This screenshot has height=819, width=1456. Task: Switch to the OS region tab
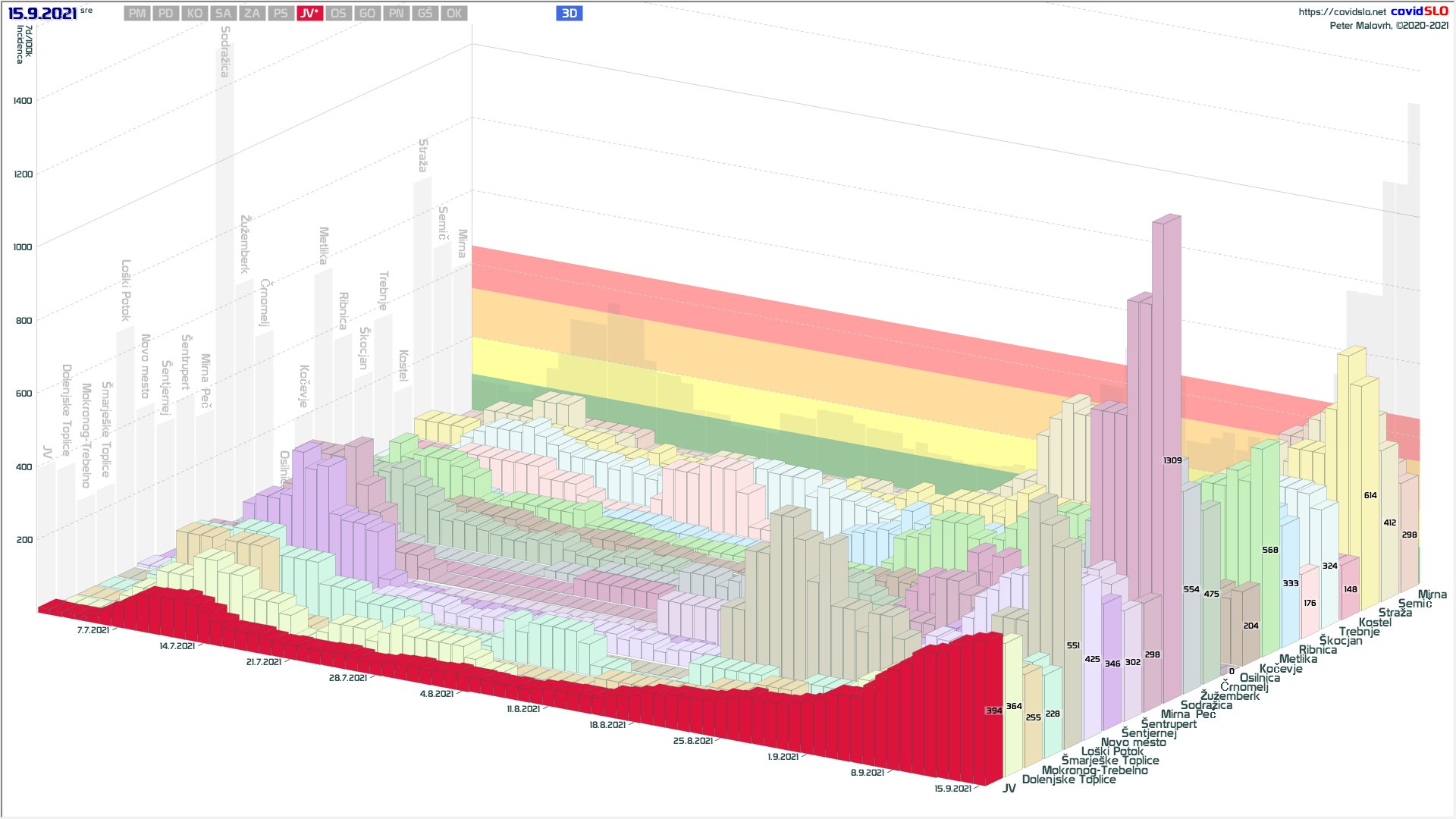[338, 14]
